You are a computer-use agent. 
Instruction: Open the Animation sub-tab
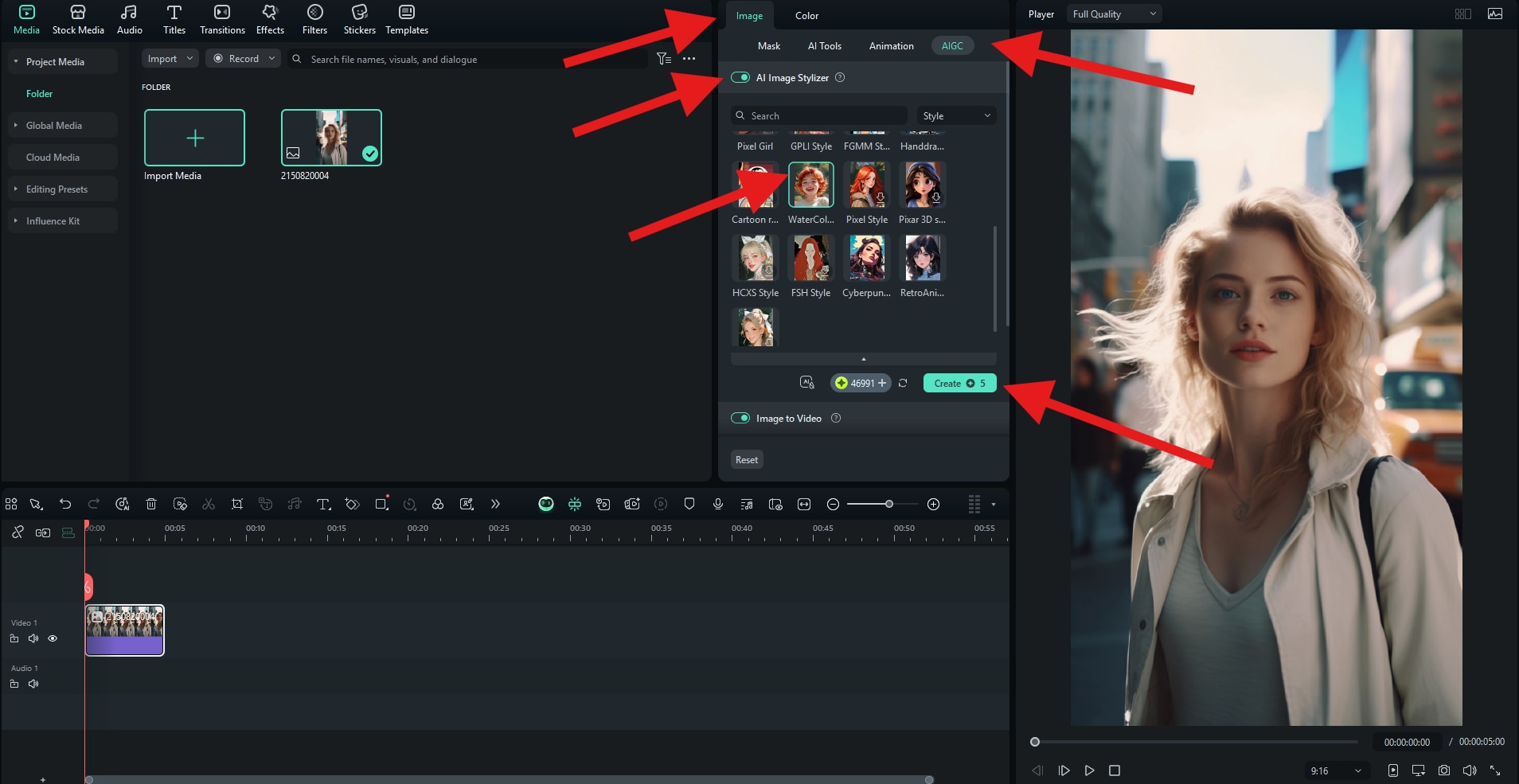point(891,45)
